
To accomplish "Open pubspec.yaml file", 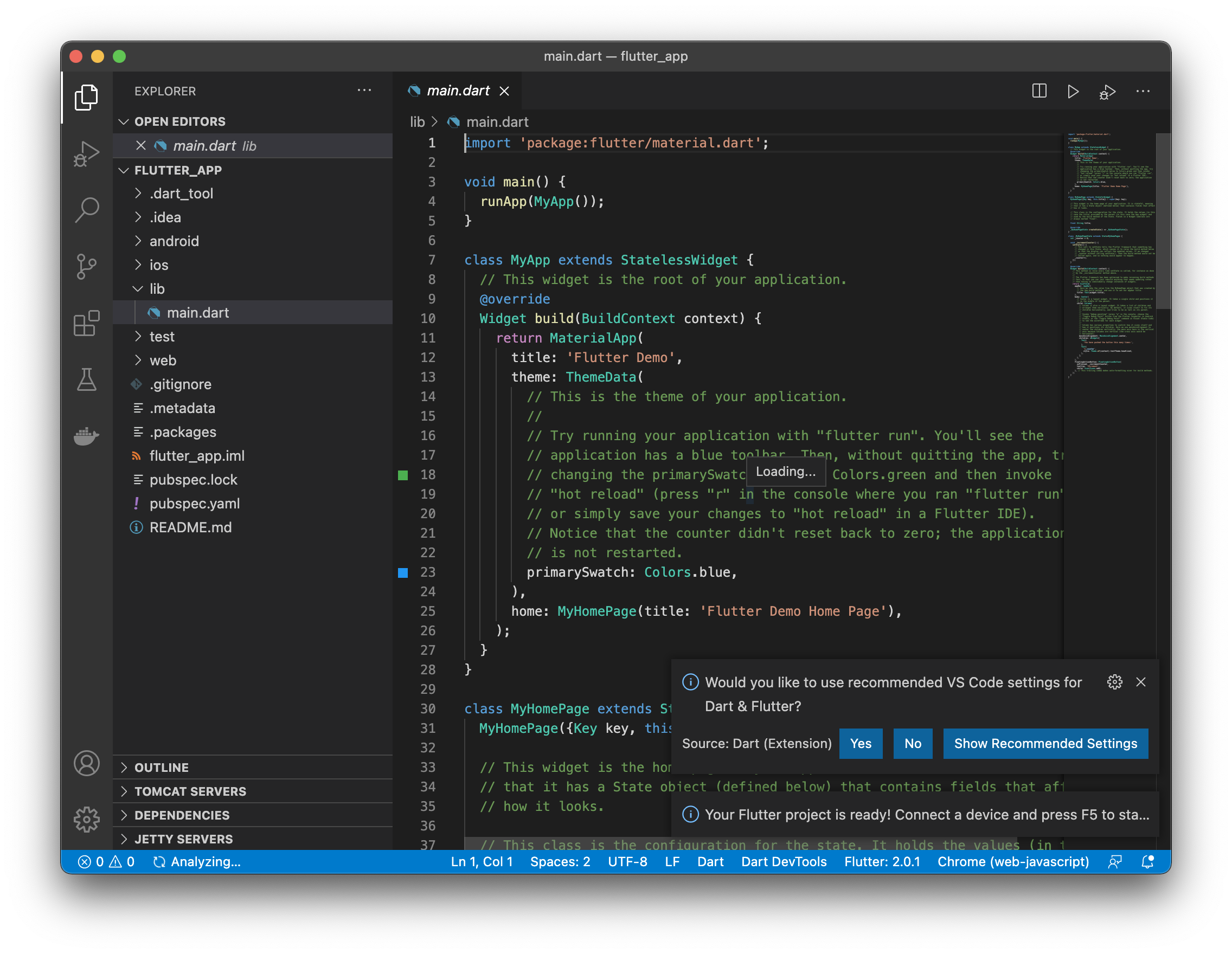I will (x=253, y=503).
